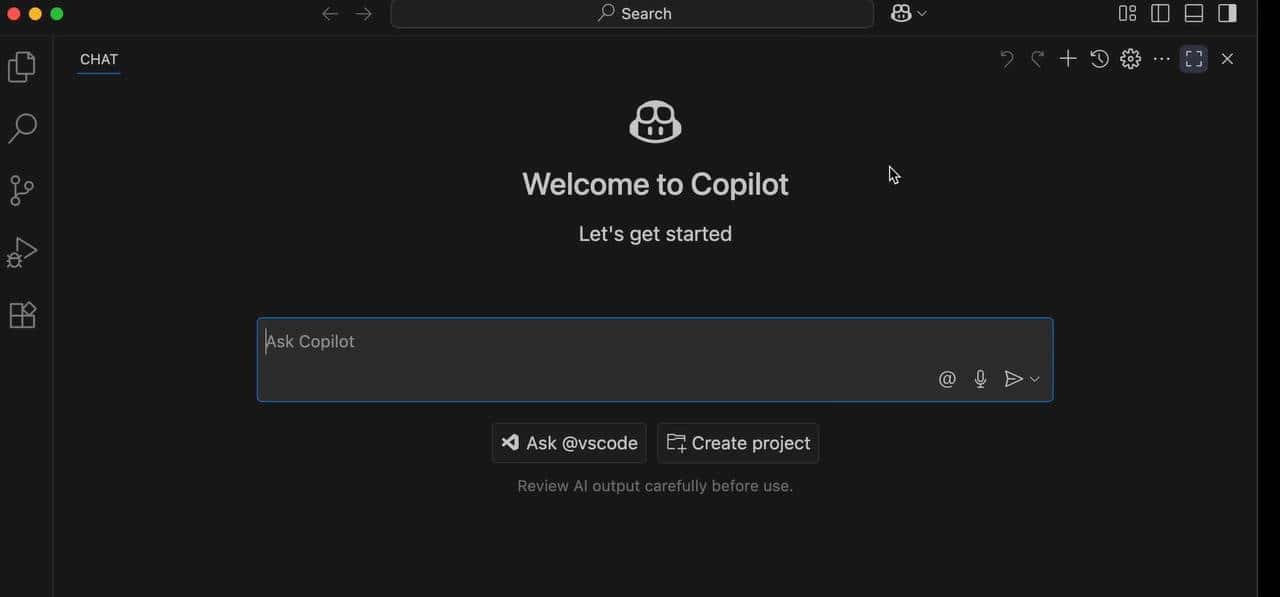Click the Copilot icon in the title bar
Image resolution: width=1280 pixels, height=597 pixels.
pos(901,13)
